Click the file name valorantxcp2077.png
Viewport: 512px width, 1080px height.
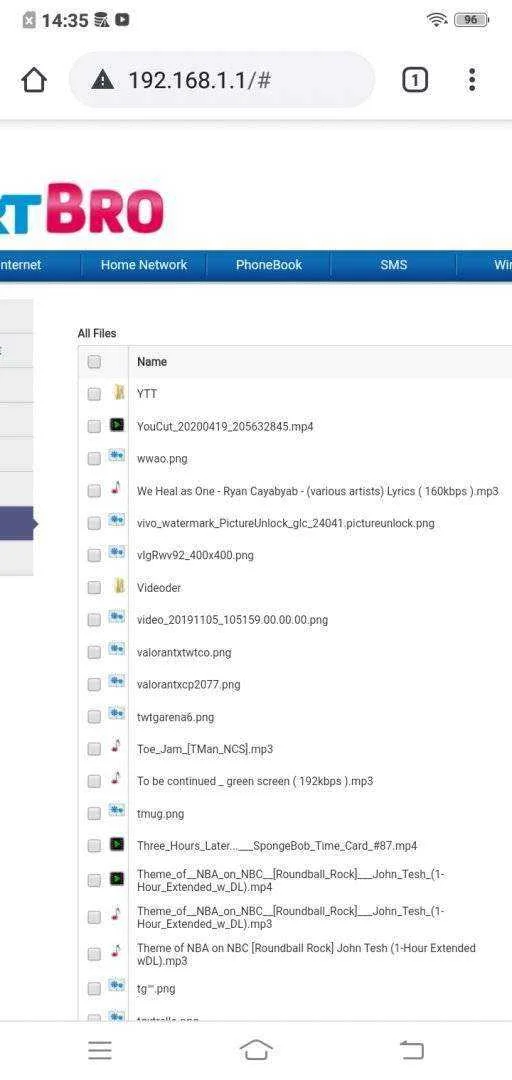pyautogui.click(x=189, y=685)
